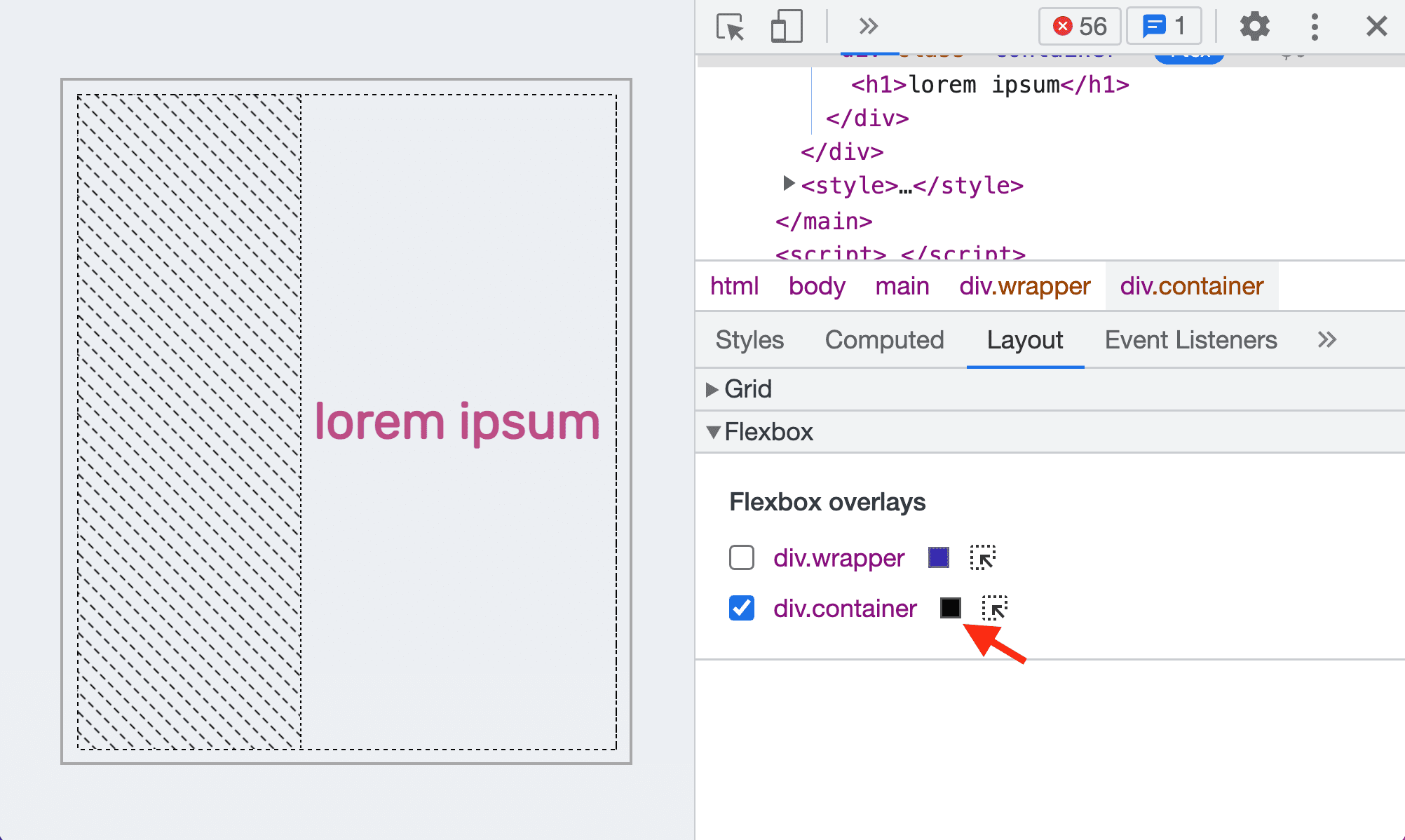
Task: Select main in the breadcrumb trail
Action: click(x=900, y=286)
